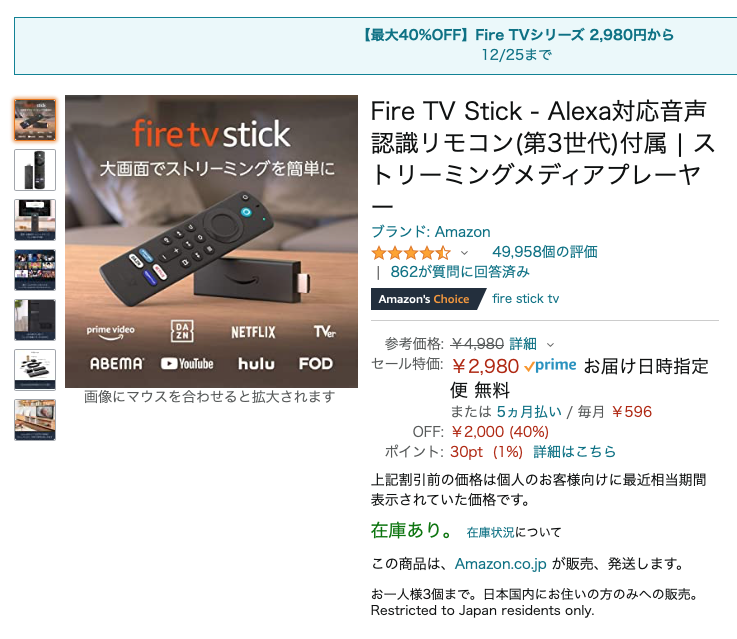This screenshot has width=737, height=639.
Task: Open the 862が質問に回答済み link
Action: (460, 272)
